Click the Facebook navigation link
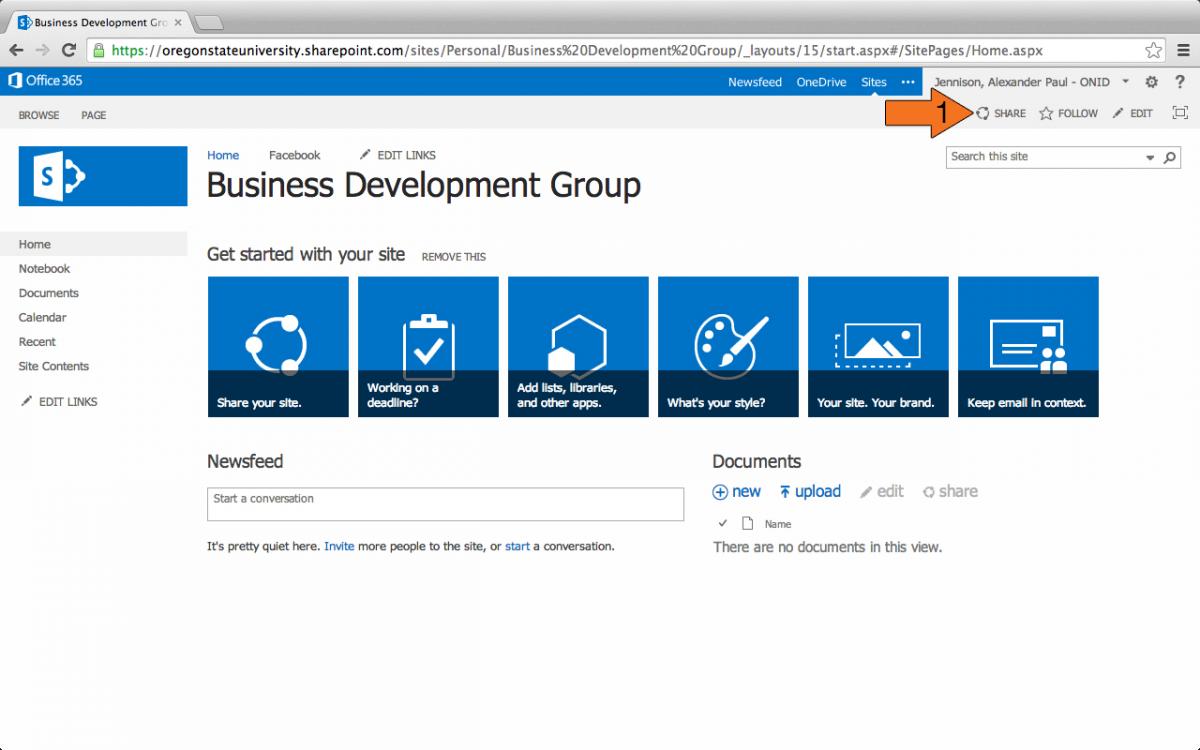Screen dimensions: 1200x750 tap(295, 155)
